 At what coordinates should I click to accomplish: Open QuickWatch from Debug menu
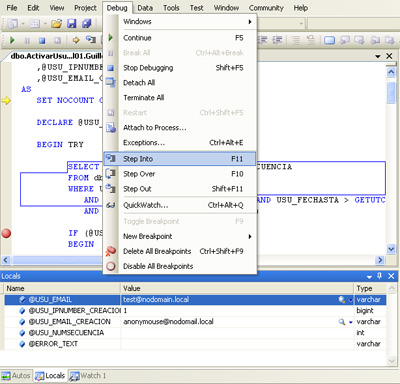180,205
